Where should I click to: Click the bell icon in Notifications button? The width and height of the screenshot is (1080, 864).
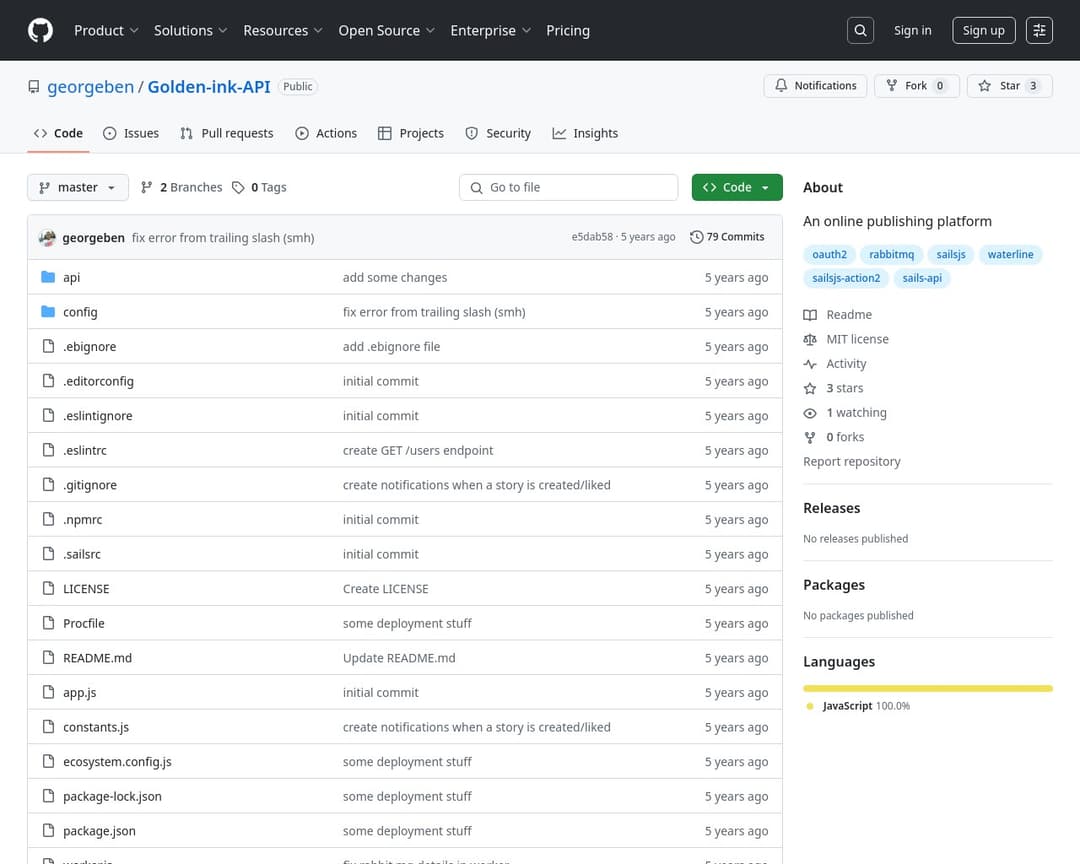click(781, 85)
